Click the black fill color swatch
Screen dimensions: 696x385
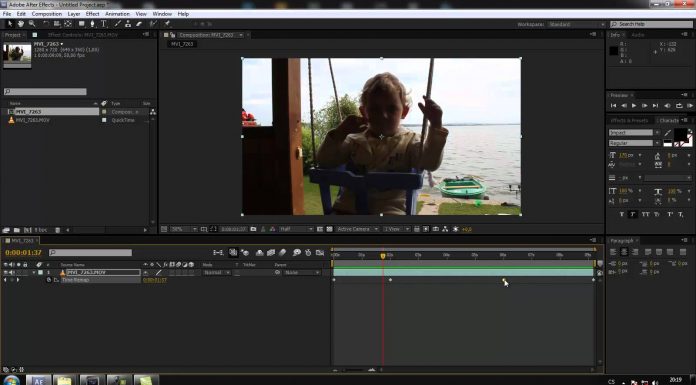point(680,135)
